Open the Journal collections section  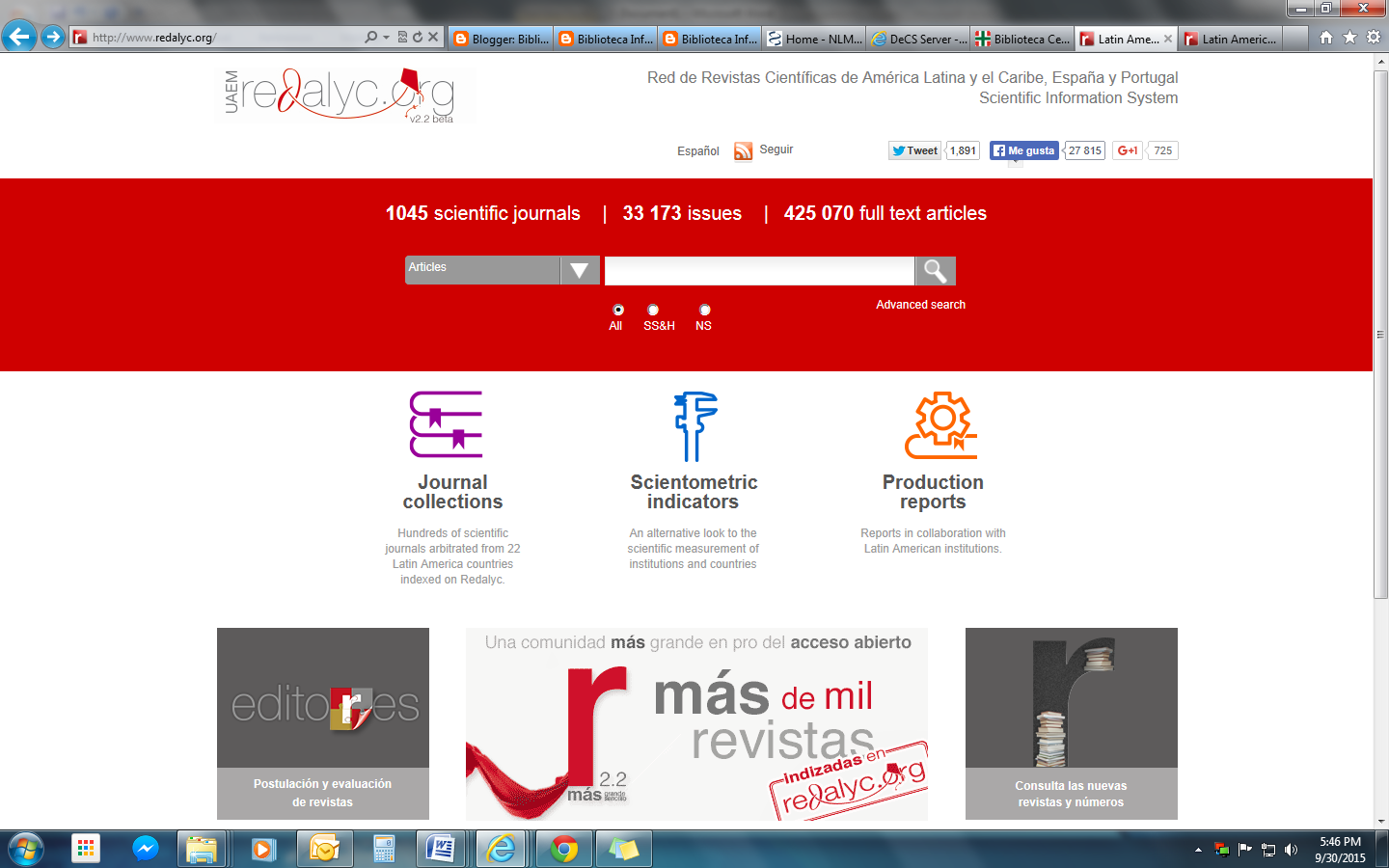pos(451,492)
